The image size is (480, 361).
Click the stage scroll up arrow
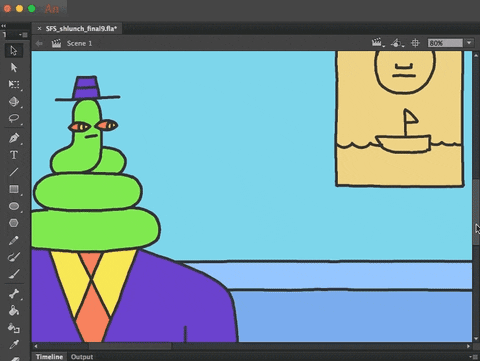[x=476, y=55]
